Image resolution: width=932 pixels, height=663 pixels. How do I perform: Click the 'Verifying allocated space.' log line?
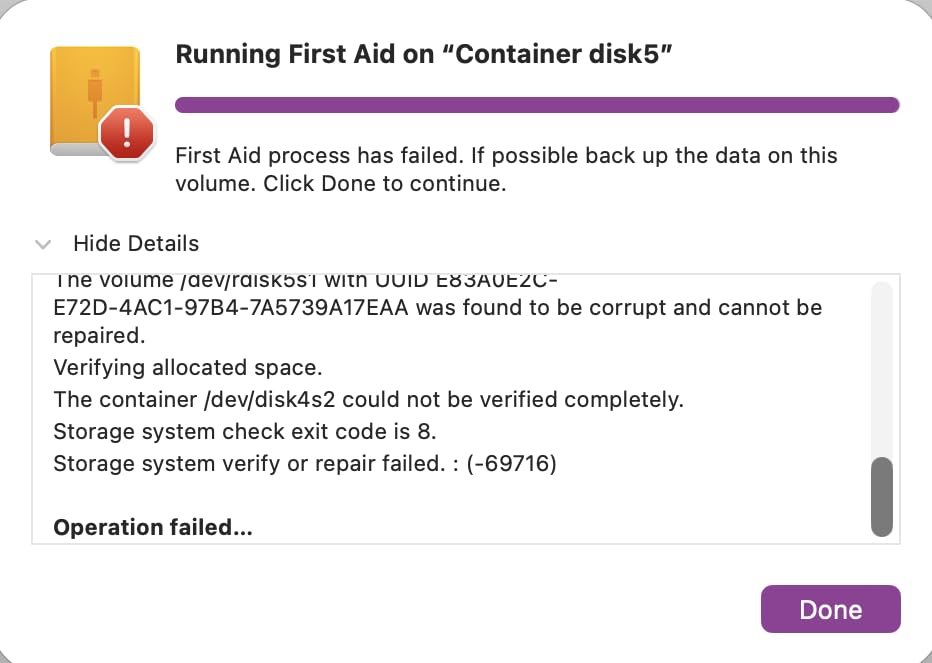[188, 367]
